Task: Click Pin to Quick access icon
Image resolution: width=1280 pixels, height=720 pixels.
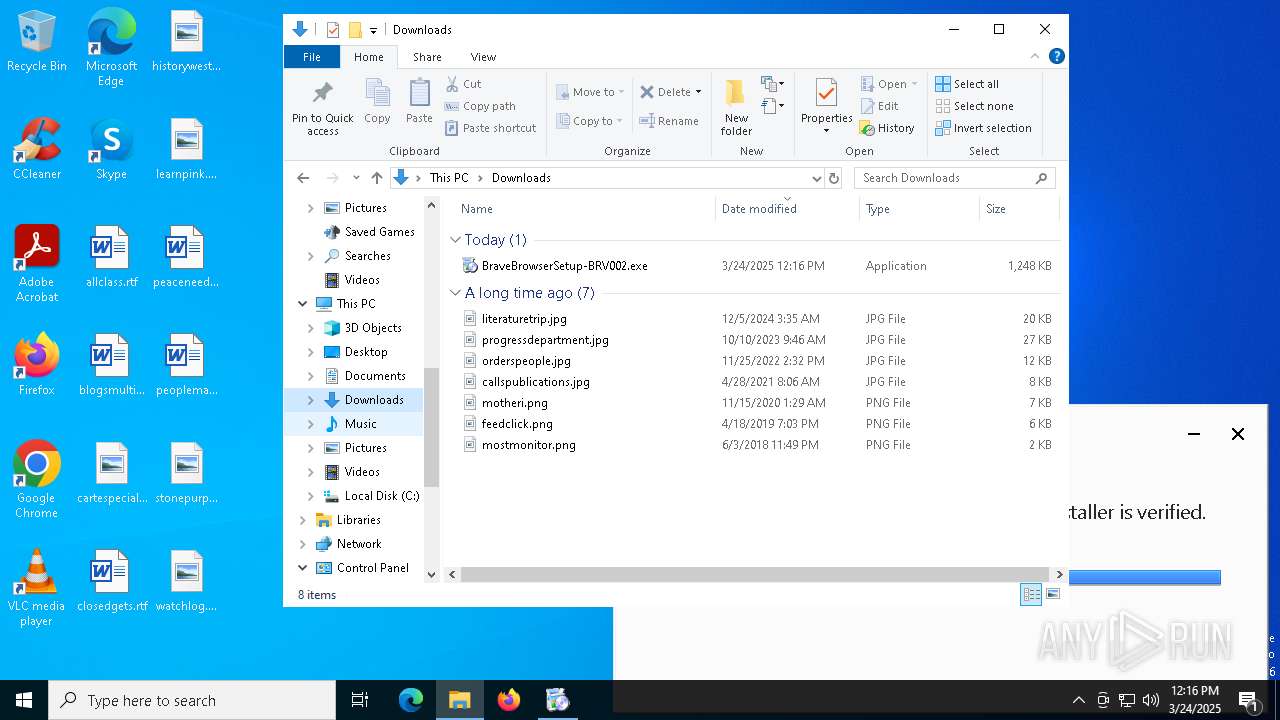Action: pyautogui.click(x=322, y=94)
